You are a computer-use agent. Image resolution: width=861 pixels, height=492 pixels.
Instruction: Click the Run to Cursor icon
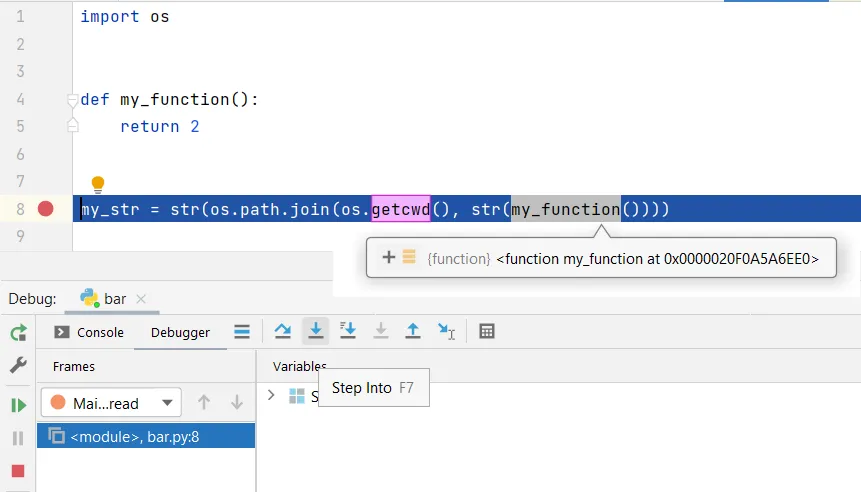(x=446, y=331)
